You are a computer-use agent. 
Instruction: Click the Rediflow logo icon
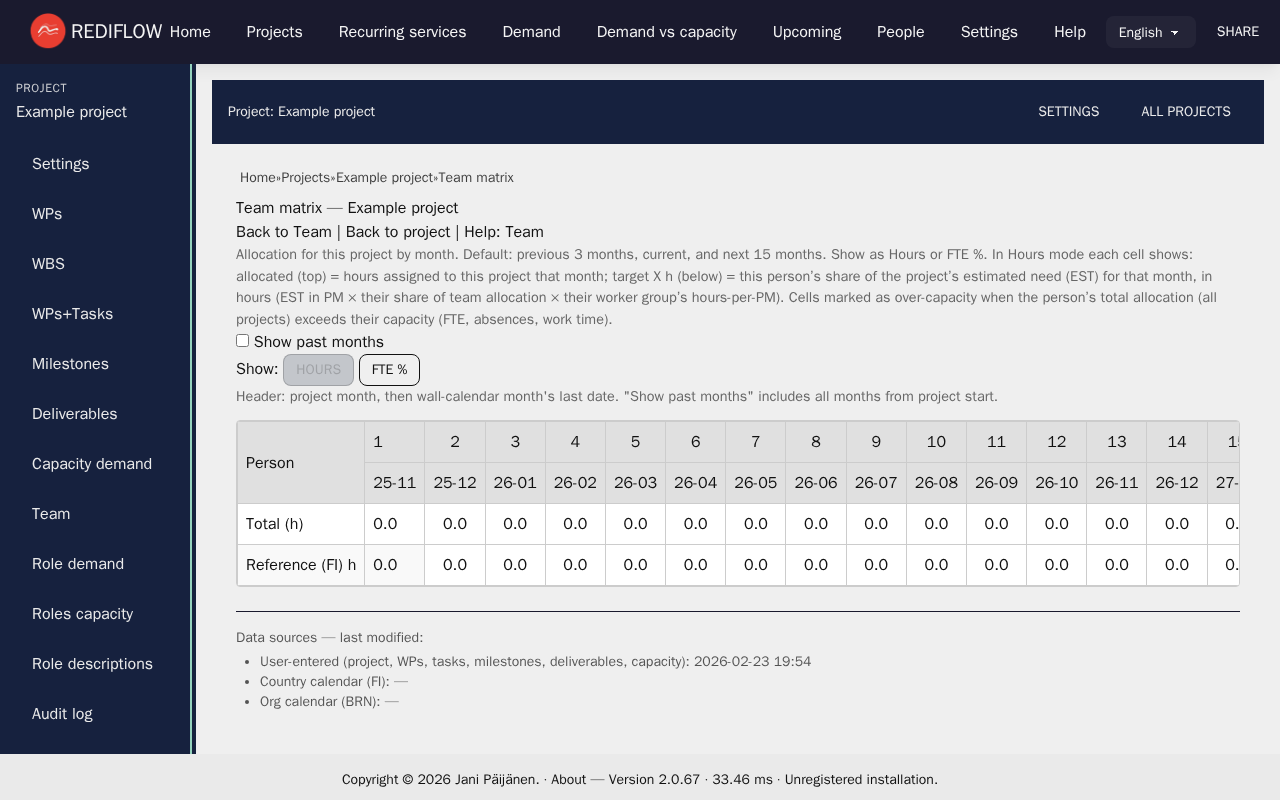click(47, 31)
